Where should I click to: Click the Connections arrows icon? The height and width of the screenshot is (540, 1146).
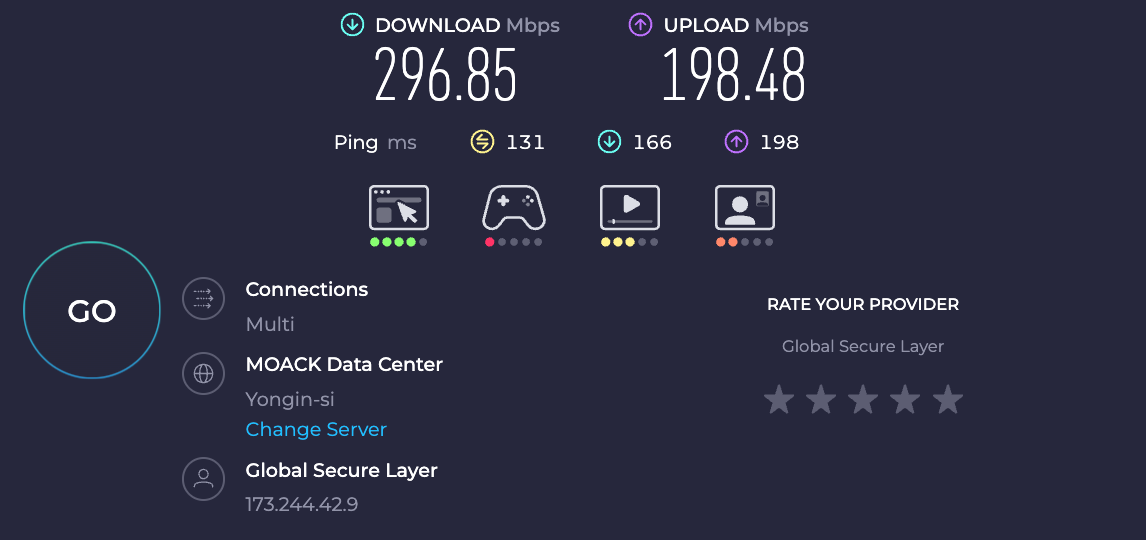pyautogui.click(x=203, y=298)
